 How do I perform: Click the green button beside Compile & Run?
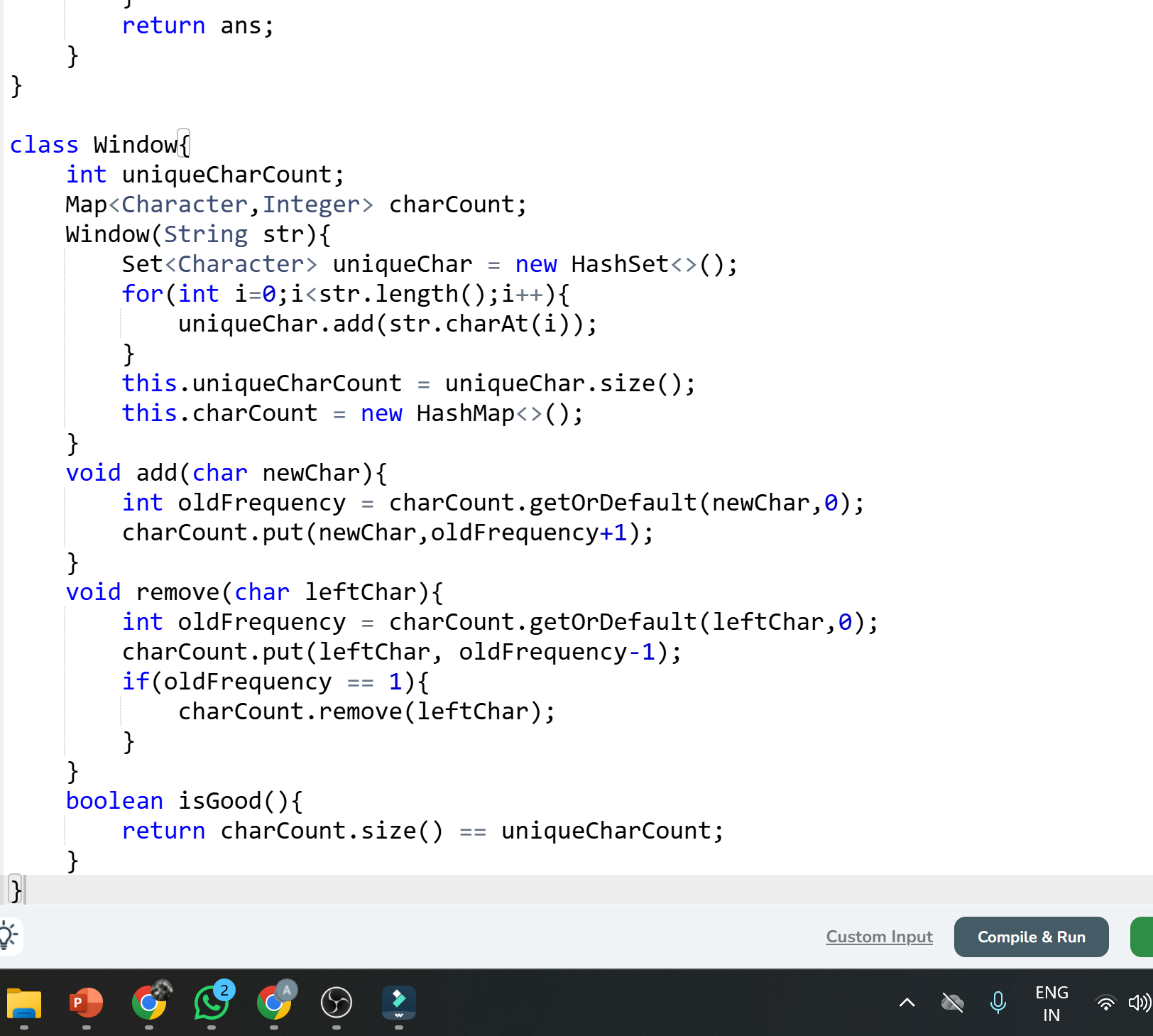coord(1142,937)
